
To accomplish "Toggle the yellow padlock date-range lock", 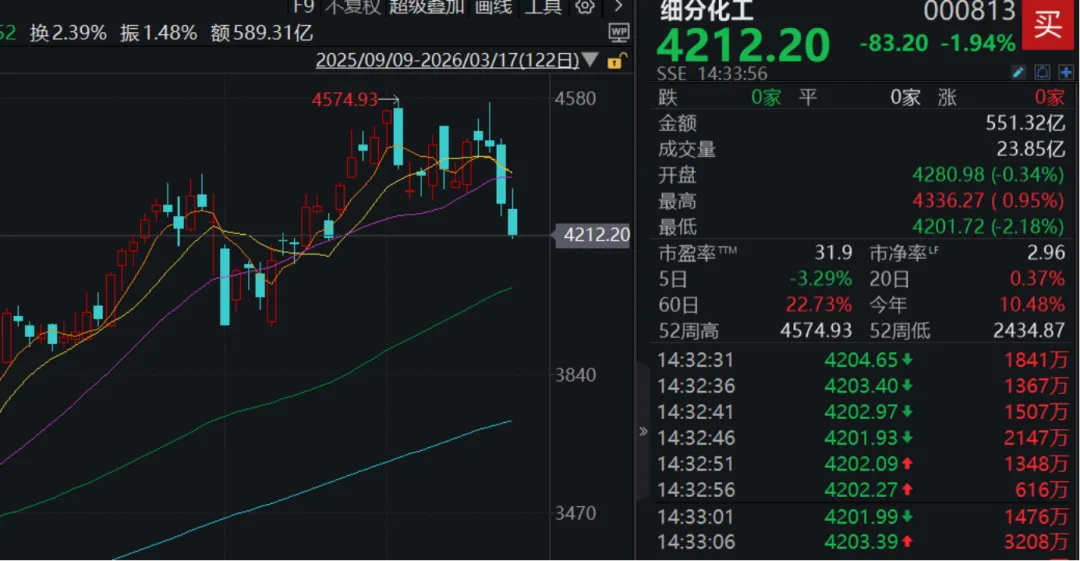I will coord(616,61).
